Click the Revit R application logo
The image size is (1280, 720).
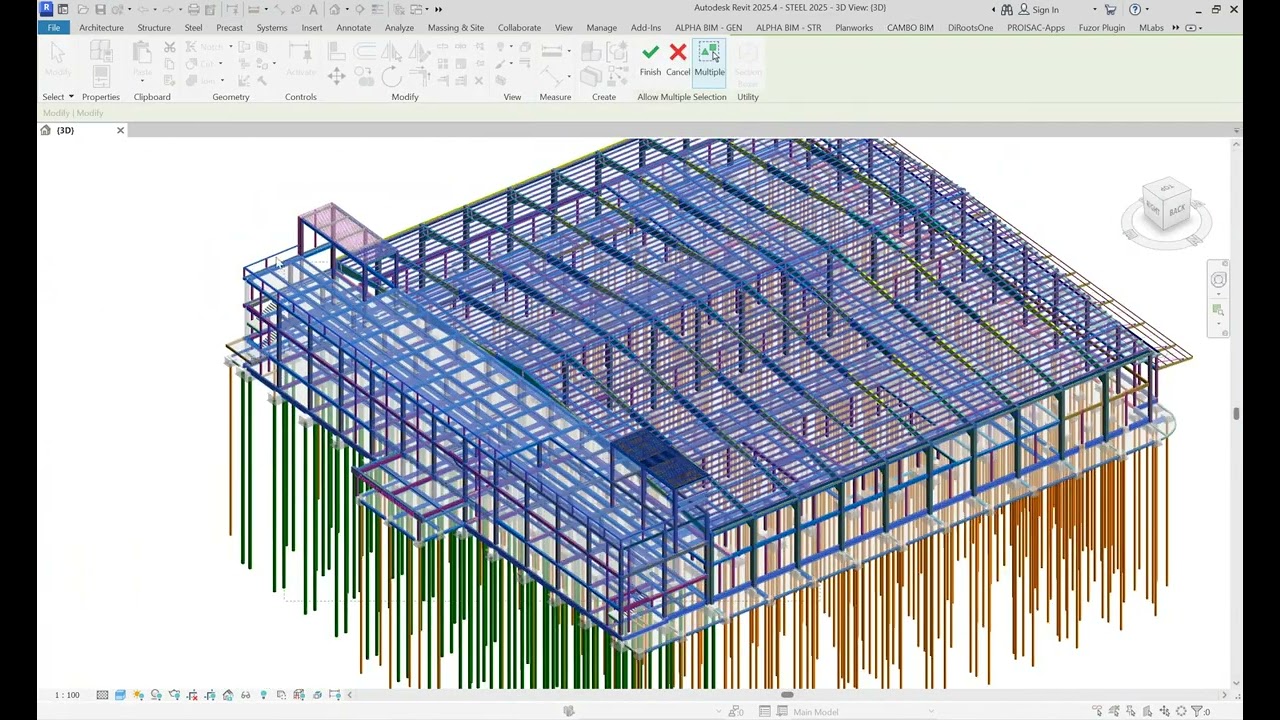(46, 8)
